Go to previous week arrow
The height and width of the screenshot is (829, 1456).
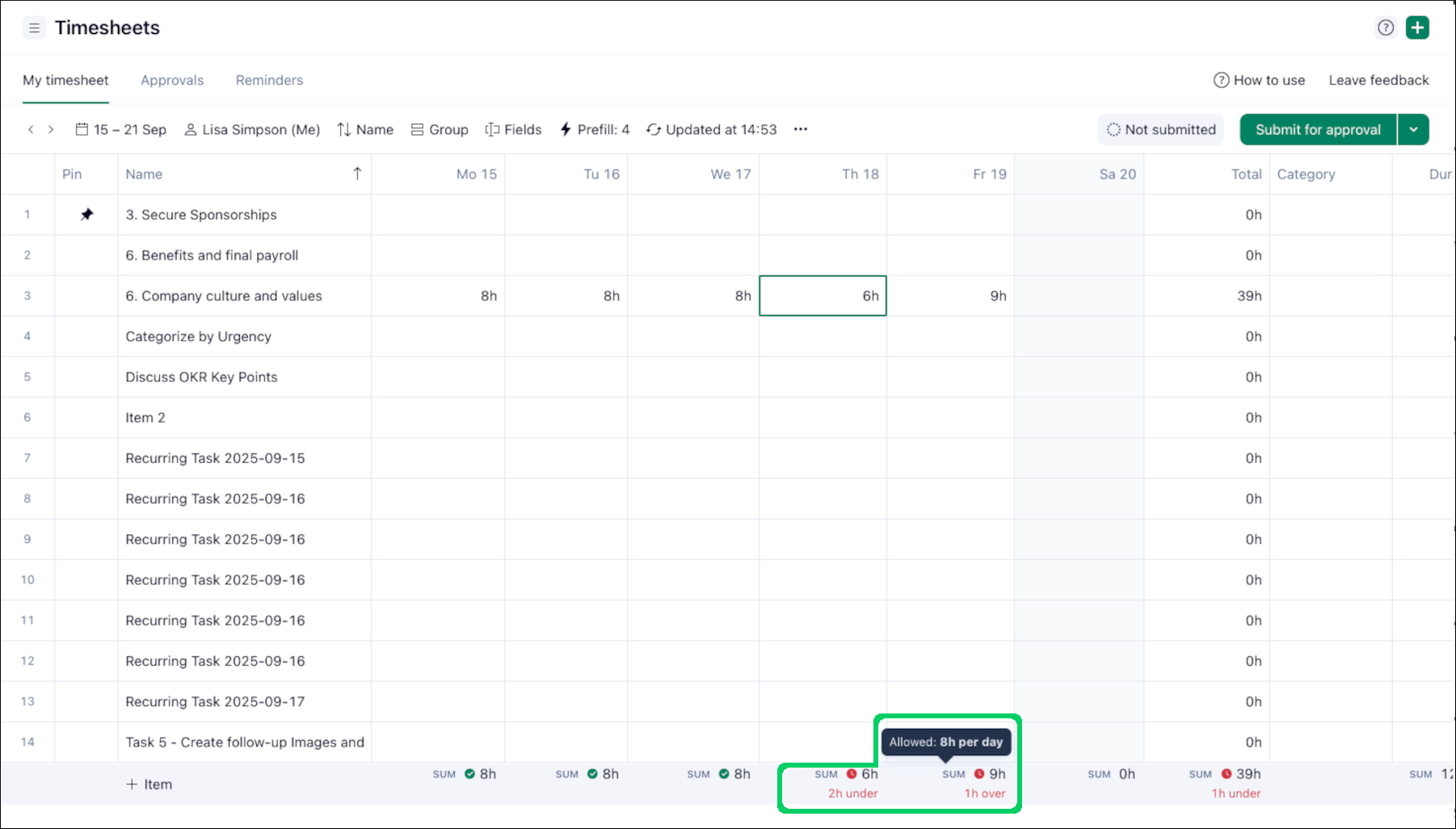tap(31, 129)
